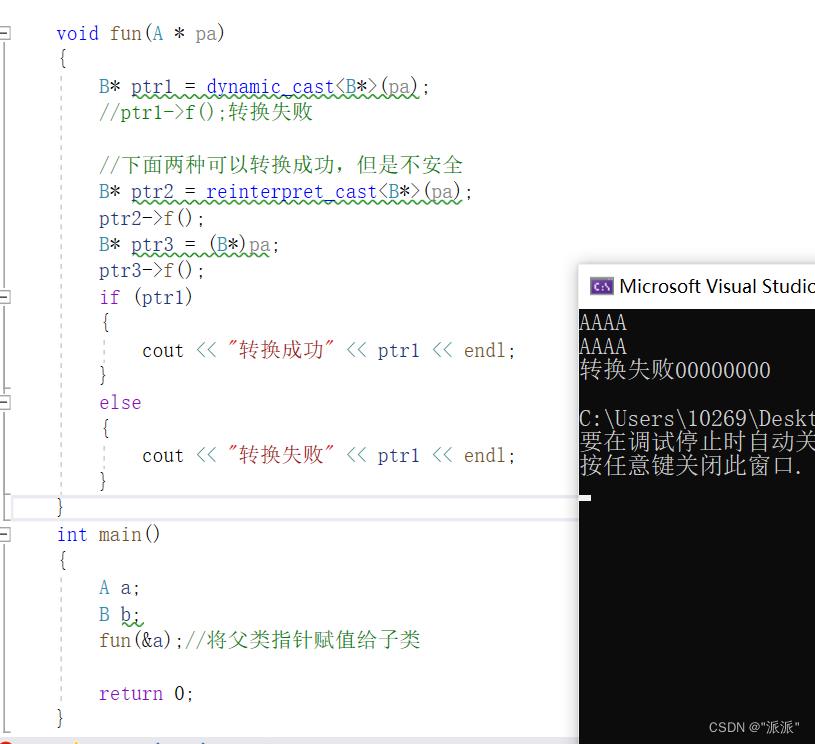Screen dimensions: 815x744
Task: Click console output 转换失败00000000
Action: (x=675, y=370)
